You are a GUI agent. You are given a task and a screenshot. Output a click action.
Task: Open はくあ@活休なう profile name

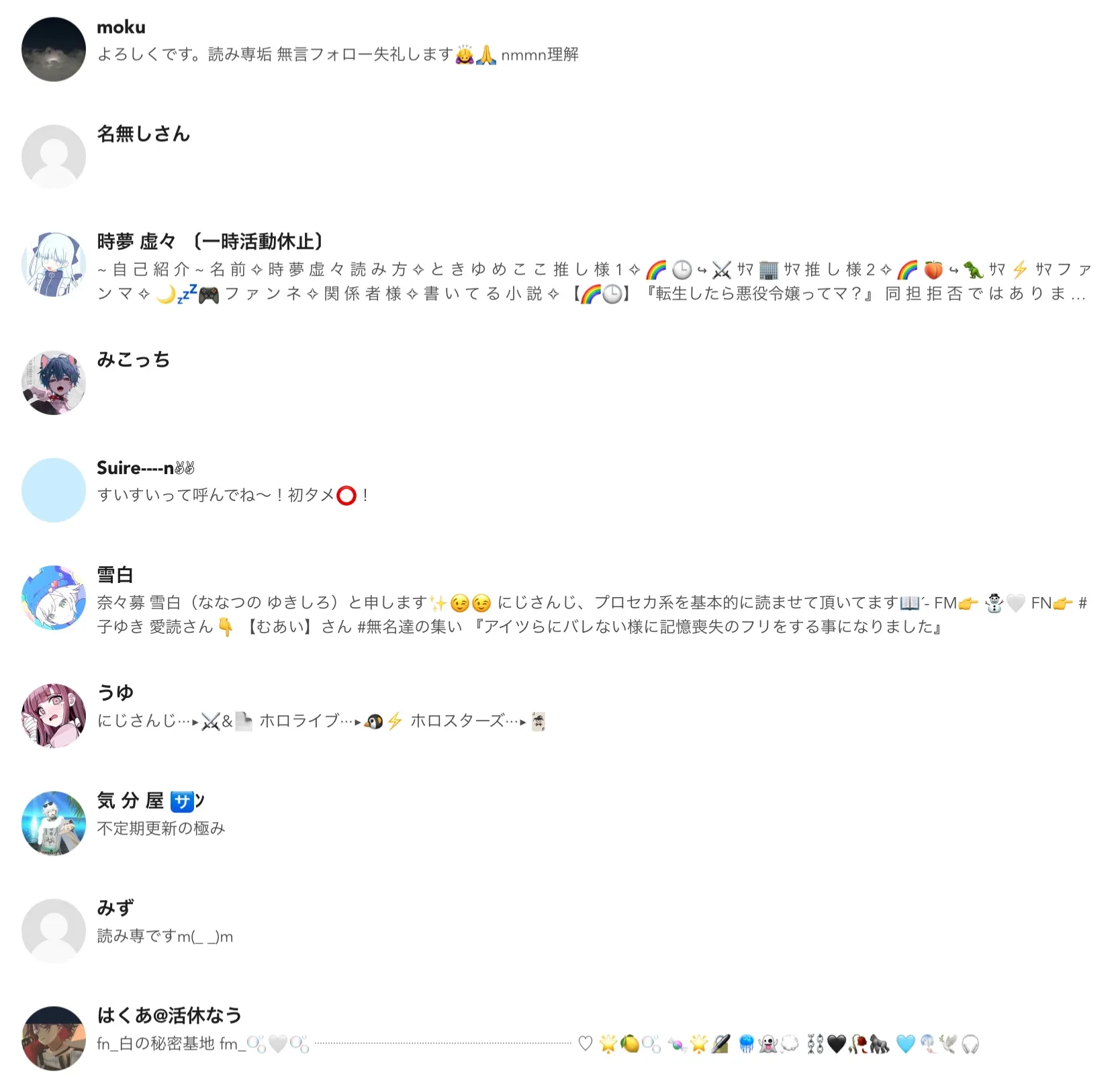[x=169, y=1015]
